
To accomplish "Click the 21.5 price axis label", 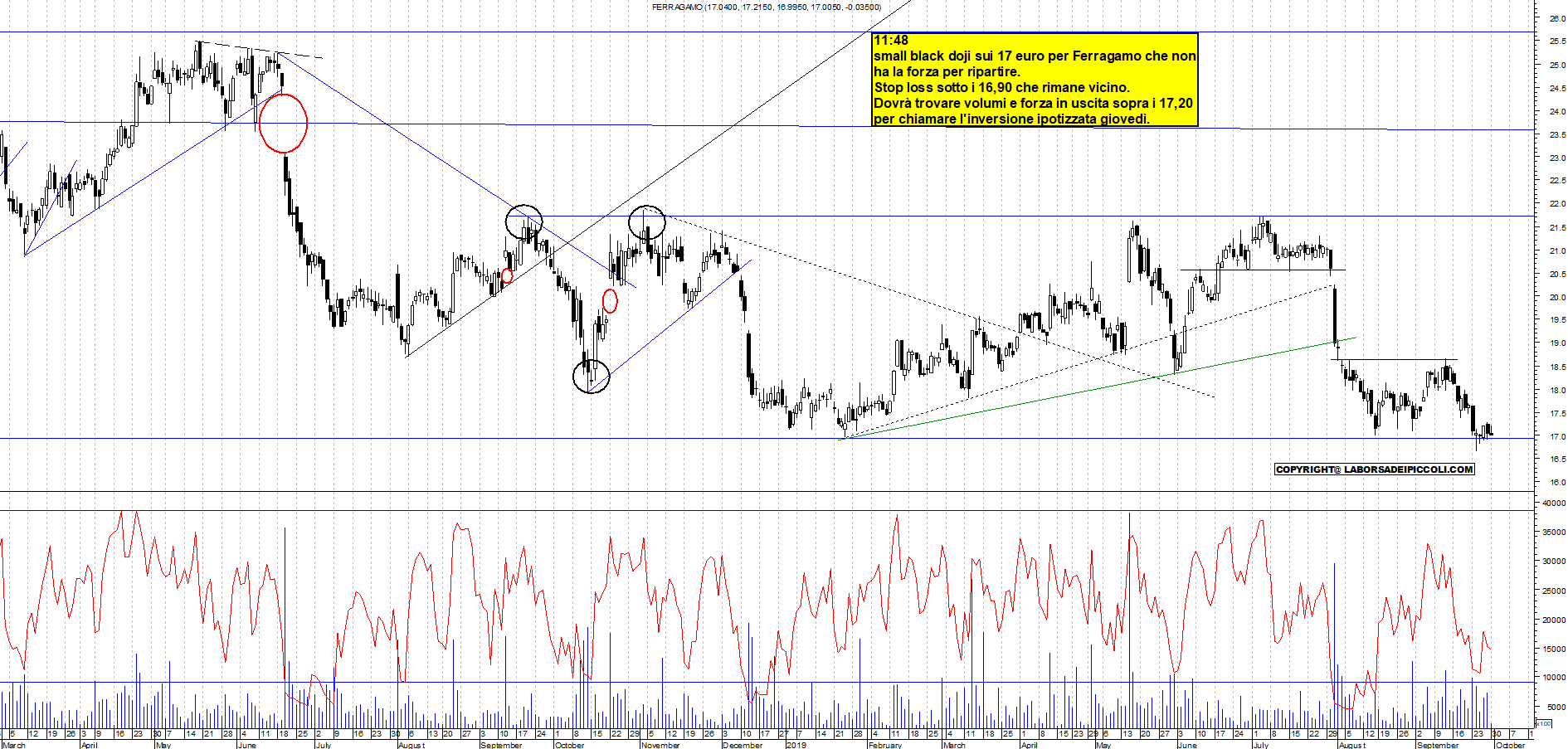I will click(1557, 227).
